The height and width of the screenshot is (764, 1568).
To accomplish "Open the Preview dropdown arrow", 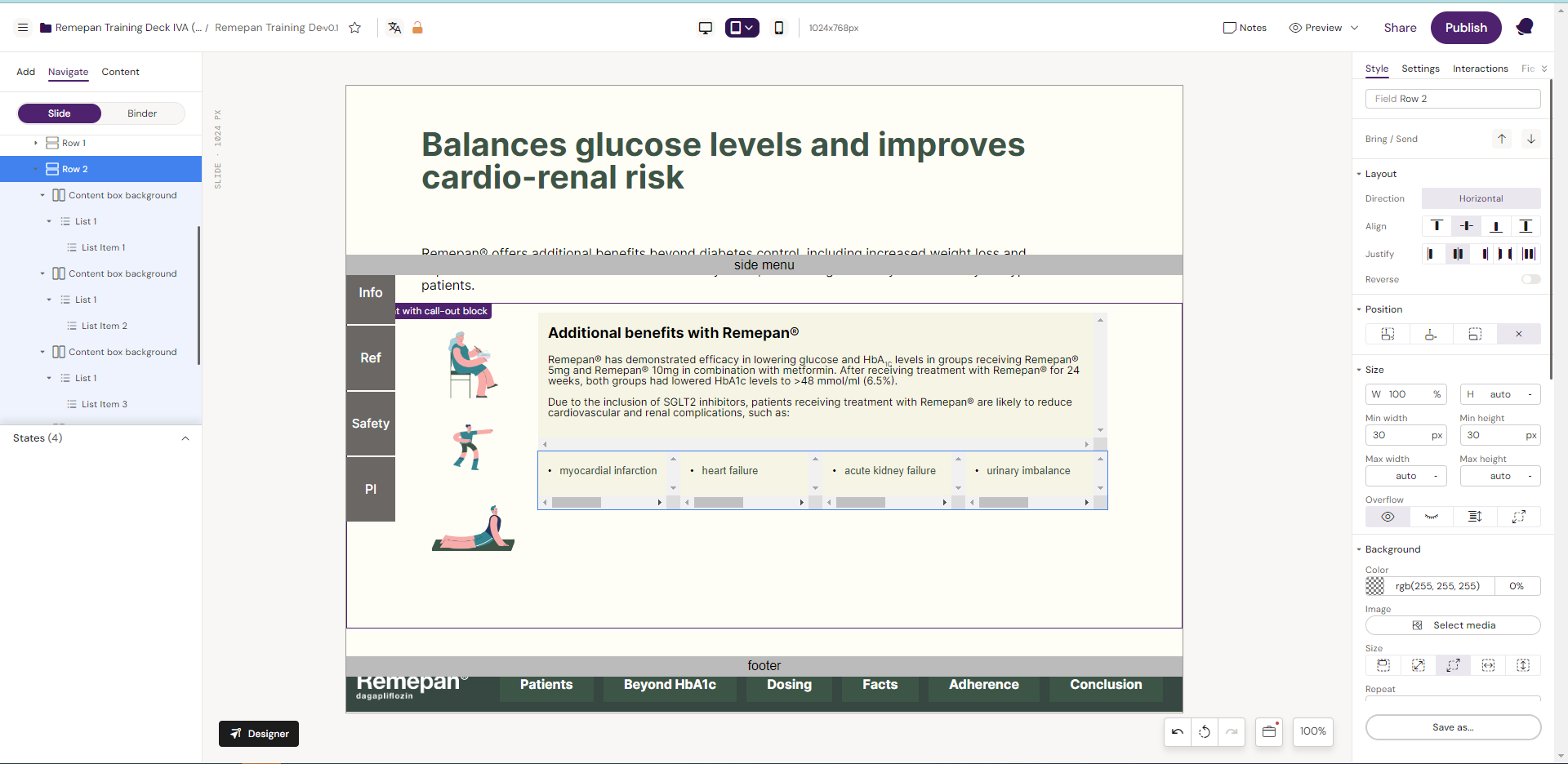I will 1355,28.
